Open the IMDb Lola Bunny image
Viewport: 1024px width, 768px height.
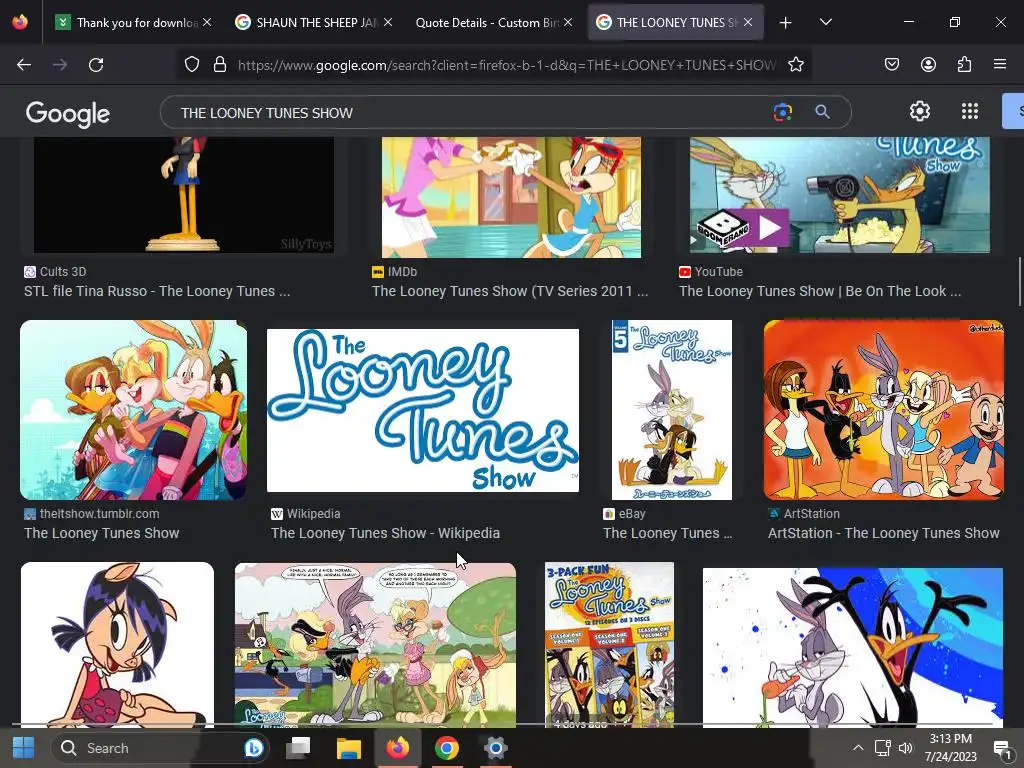pyautogui.click(x=511, y=197)
